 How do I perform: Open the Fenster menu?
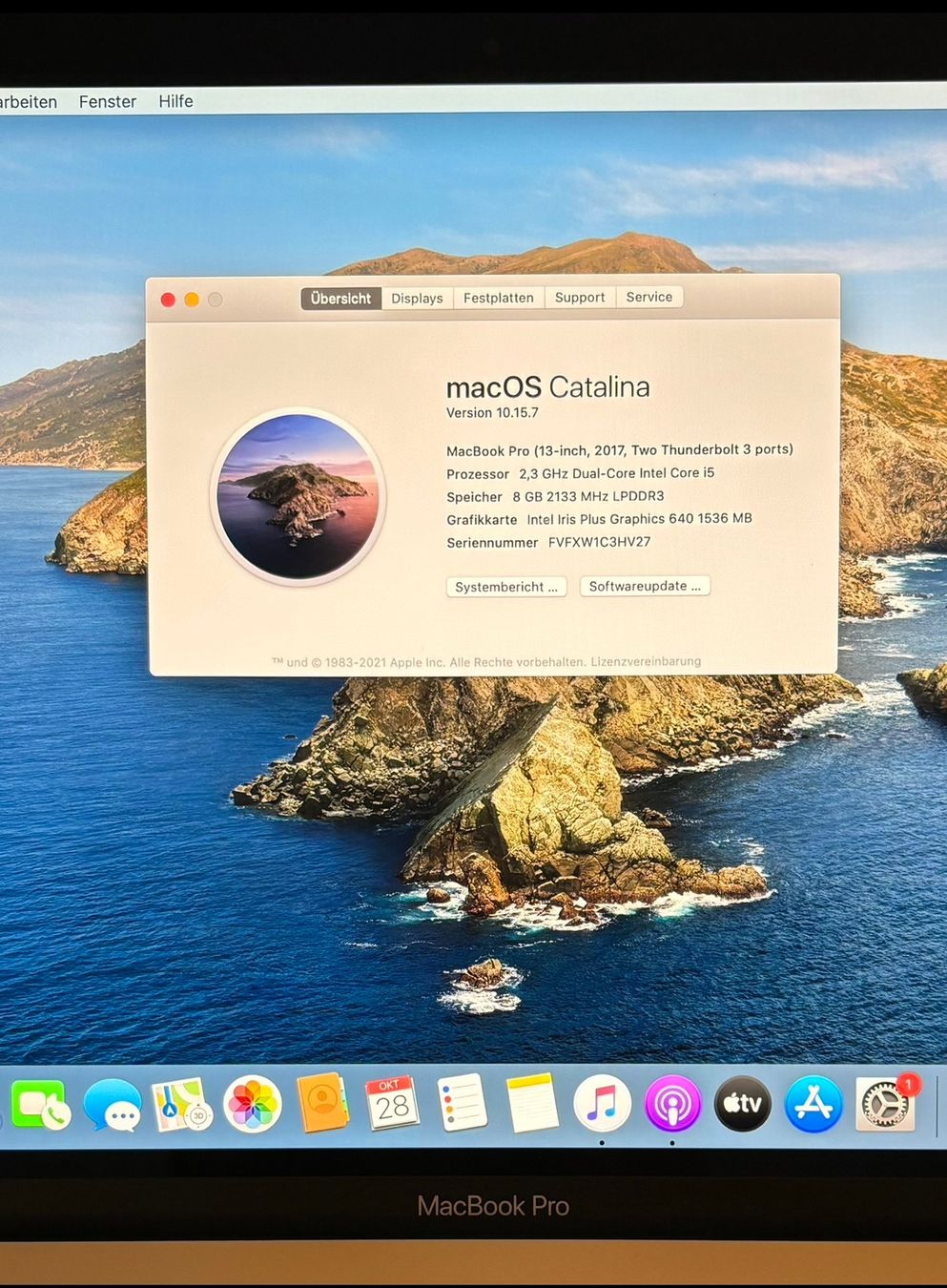pyautogui.click(x=108, y=101)
